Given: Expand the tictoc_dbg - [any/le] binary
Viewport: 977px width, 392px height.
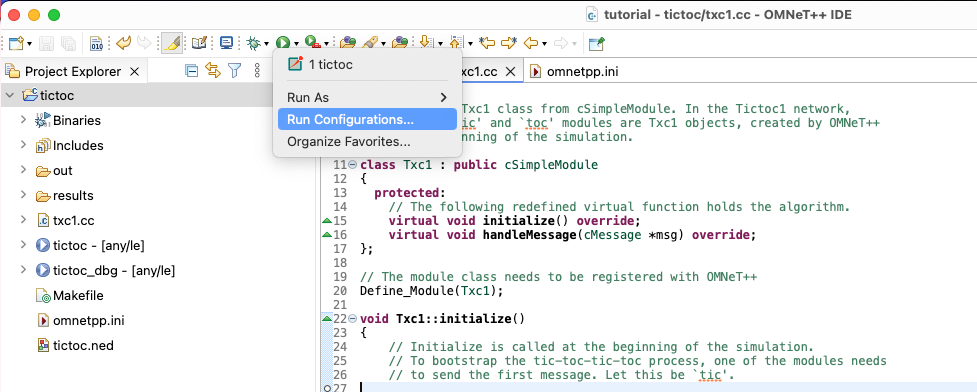Looking at the screenshot, I should coord(23,270).
